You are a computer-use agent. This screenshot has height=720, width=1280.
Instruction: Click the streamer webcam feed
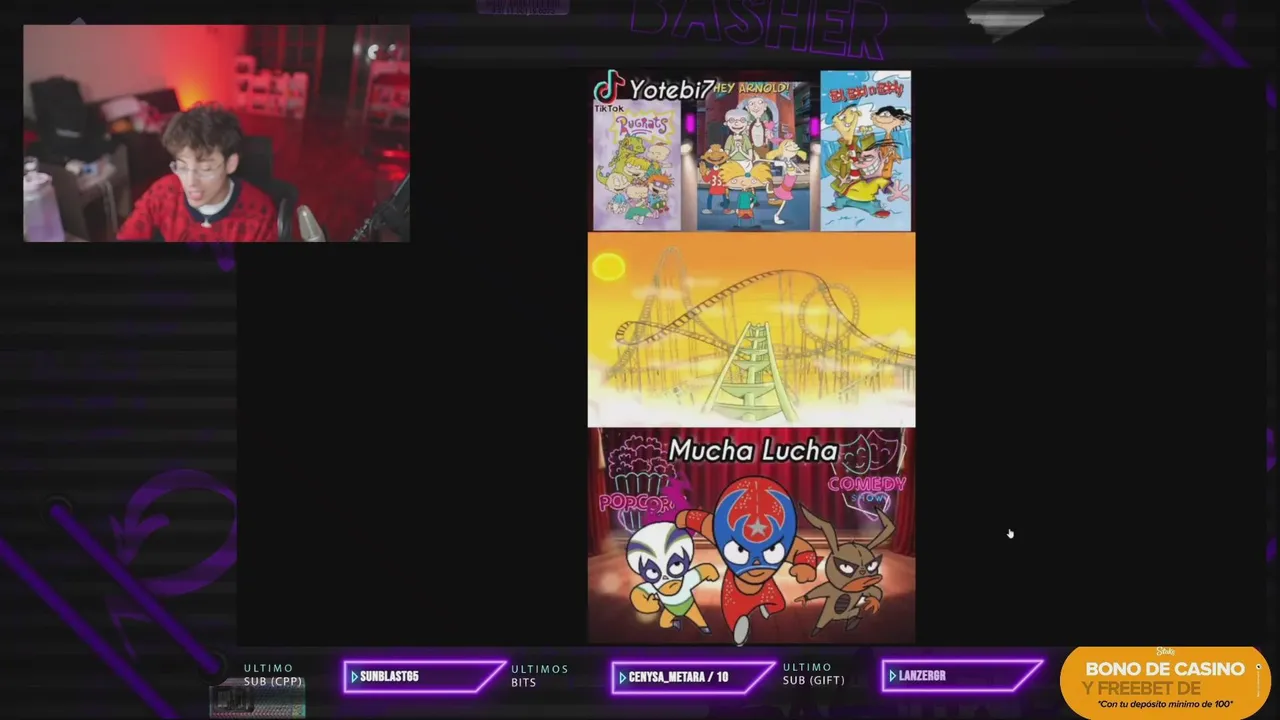216,133
